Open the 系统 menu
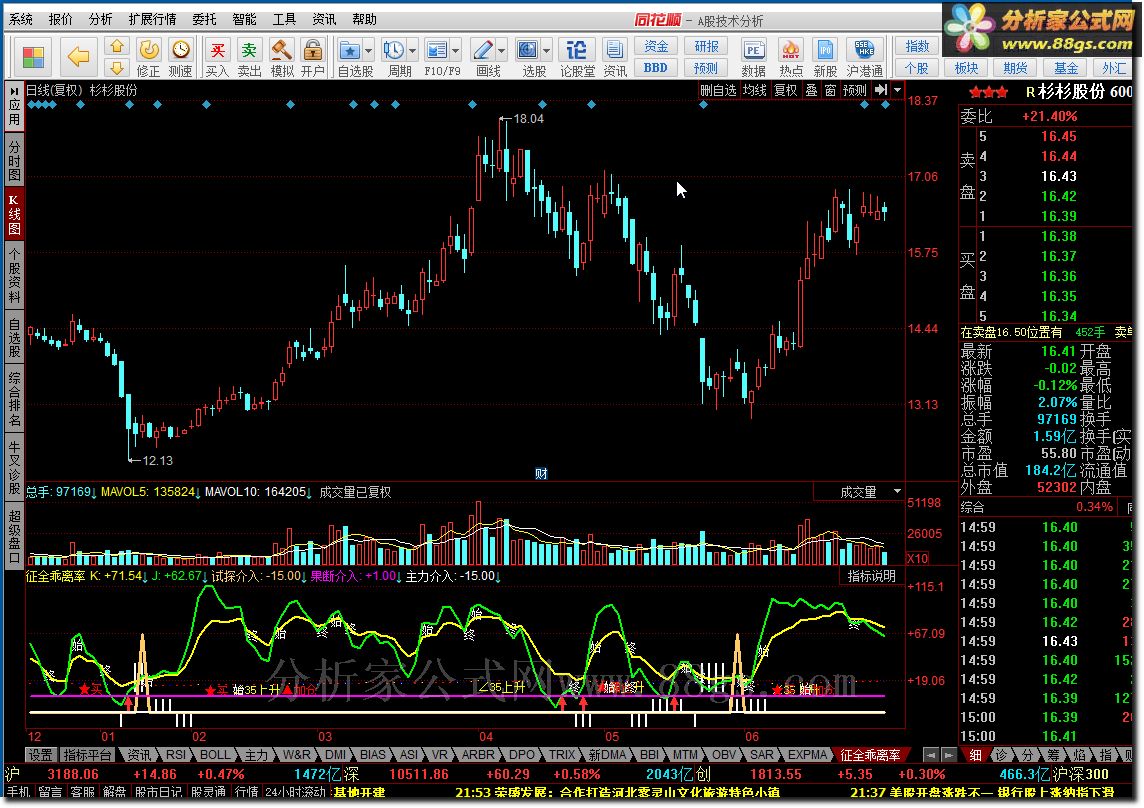The width and height of the screenshot is (1144, 808). point(20,20)
